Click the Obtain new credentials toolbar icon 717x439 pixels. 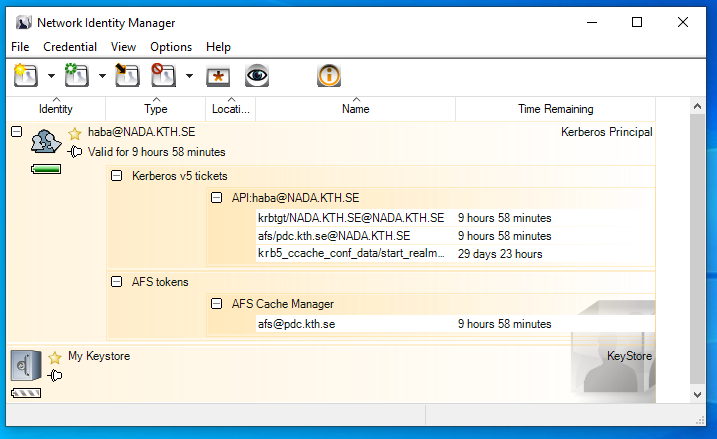pyautogui.click(x=25, y=75)
